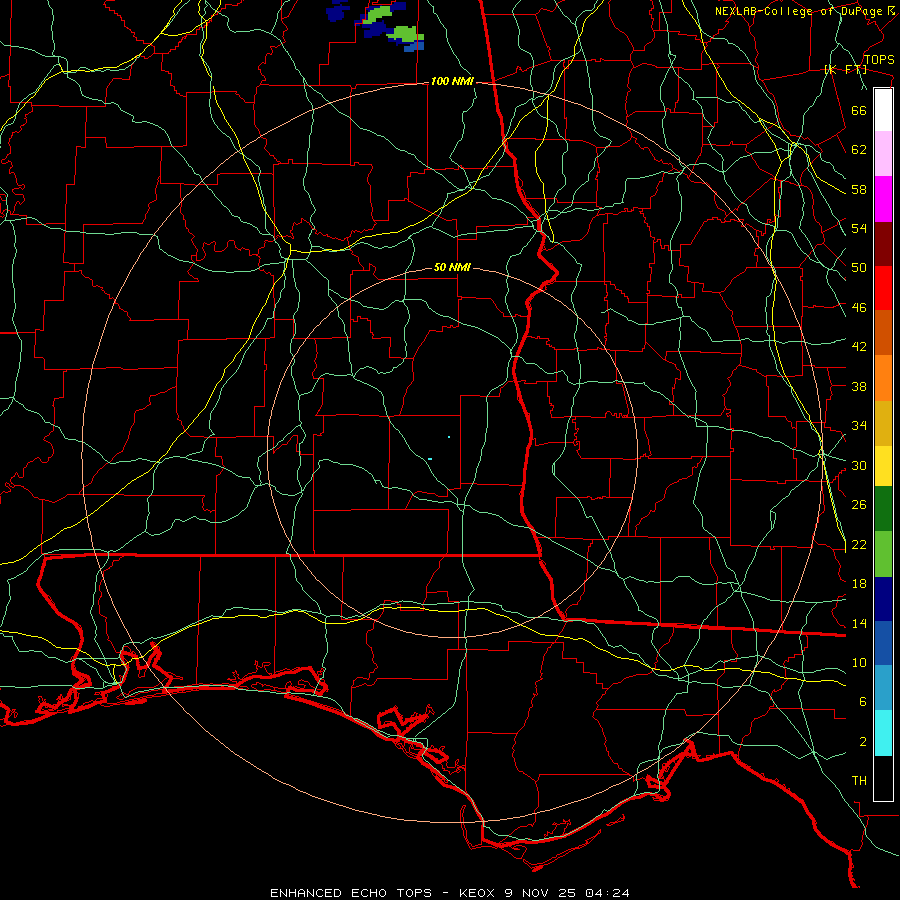
Task: Click the 100 NMI range ring label
Action: [452, 82]
